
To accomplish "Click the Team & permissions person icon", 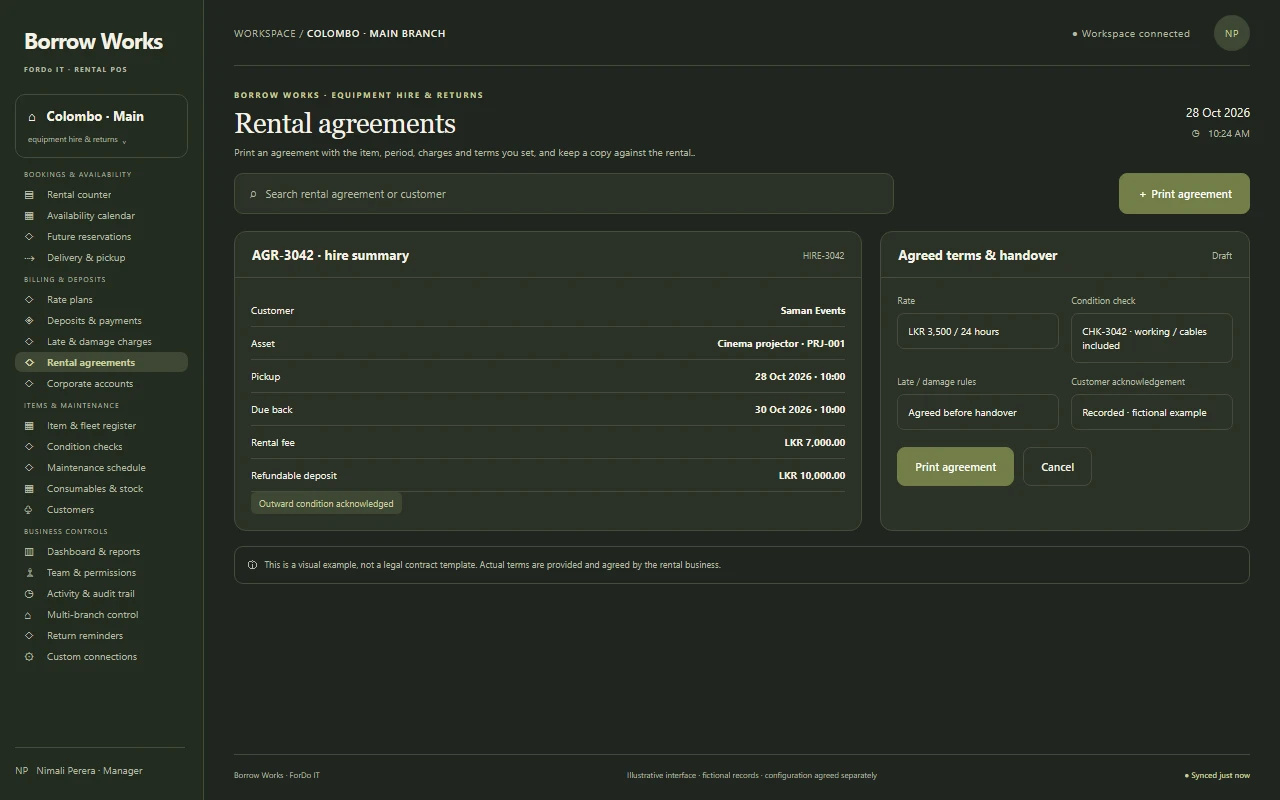I will [x=29, y=573].
